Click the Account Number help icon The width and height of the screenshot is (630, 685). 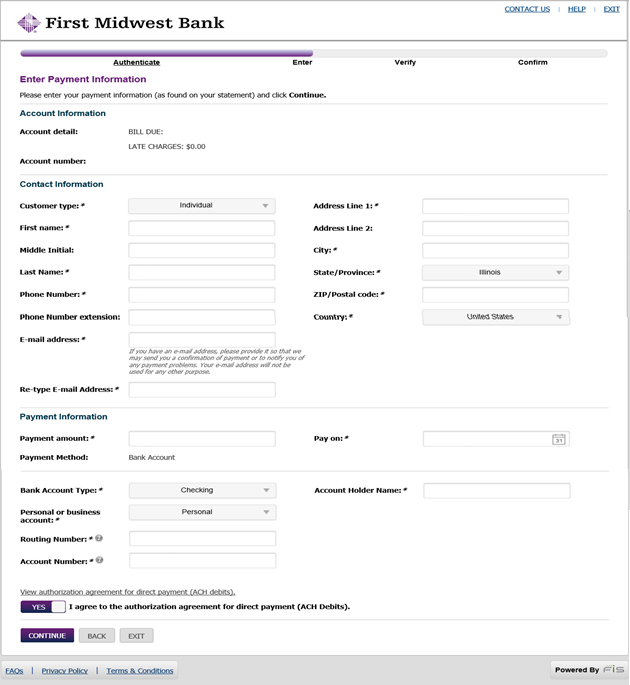pyautogui.click(x=99, y=560)
